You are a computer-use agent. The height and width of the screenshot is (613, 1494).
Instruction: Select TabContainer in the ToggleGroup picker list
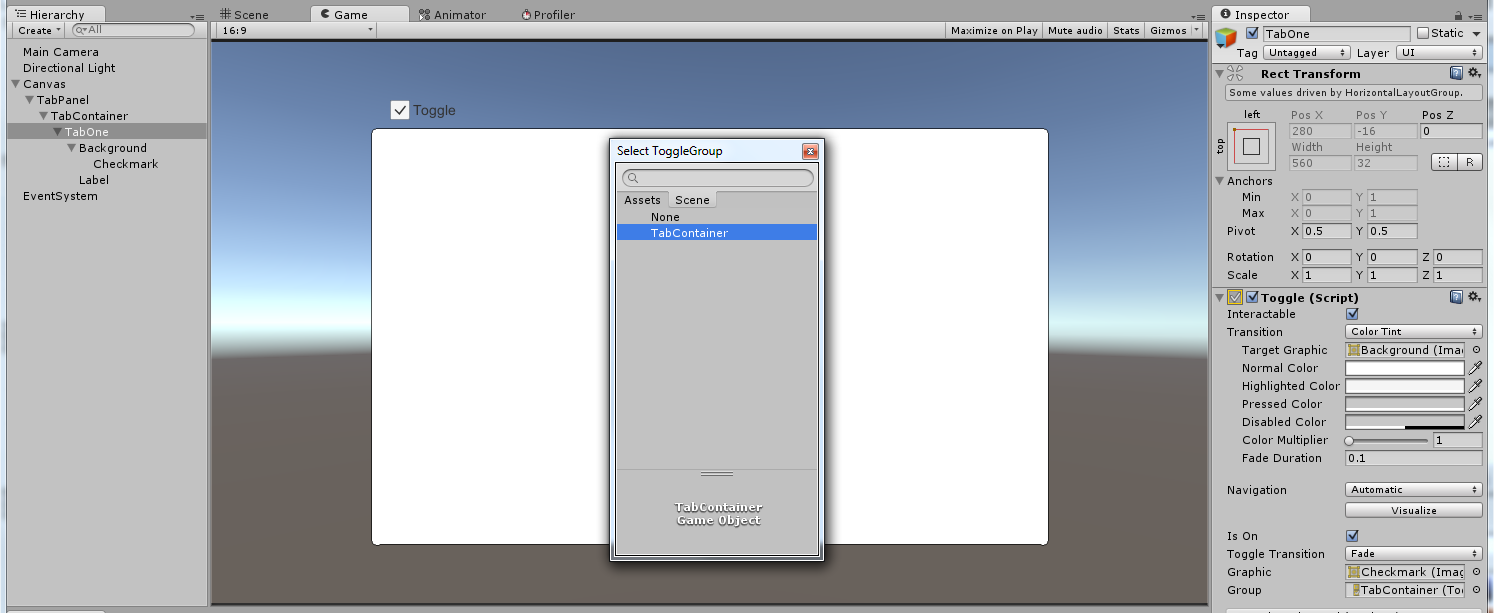[x=717, y=233]
